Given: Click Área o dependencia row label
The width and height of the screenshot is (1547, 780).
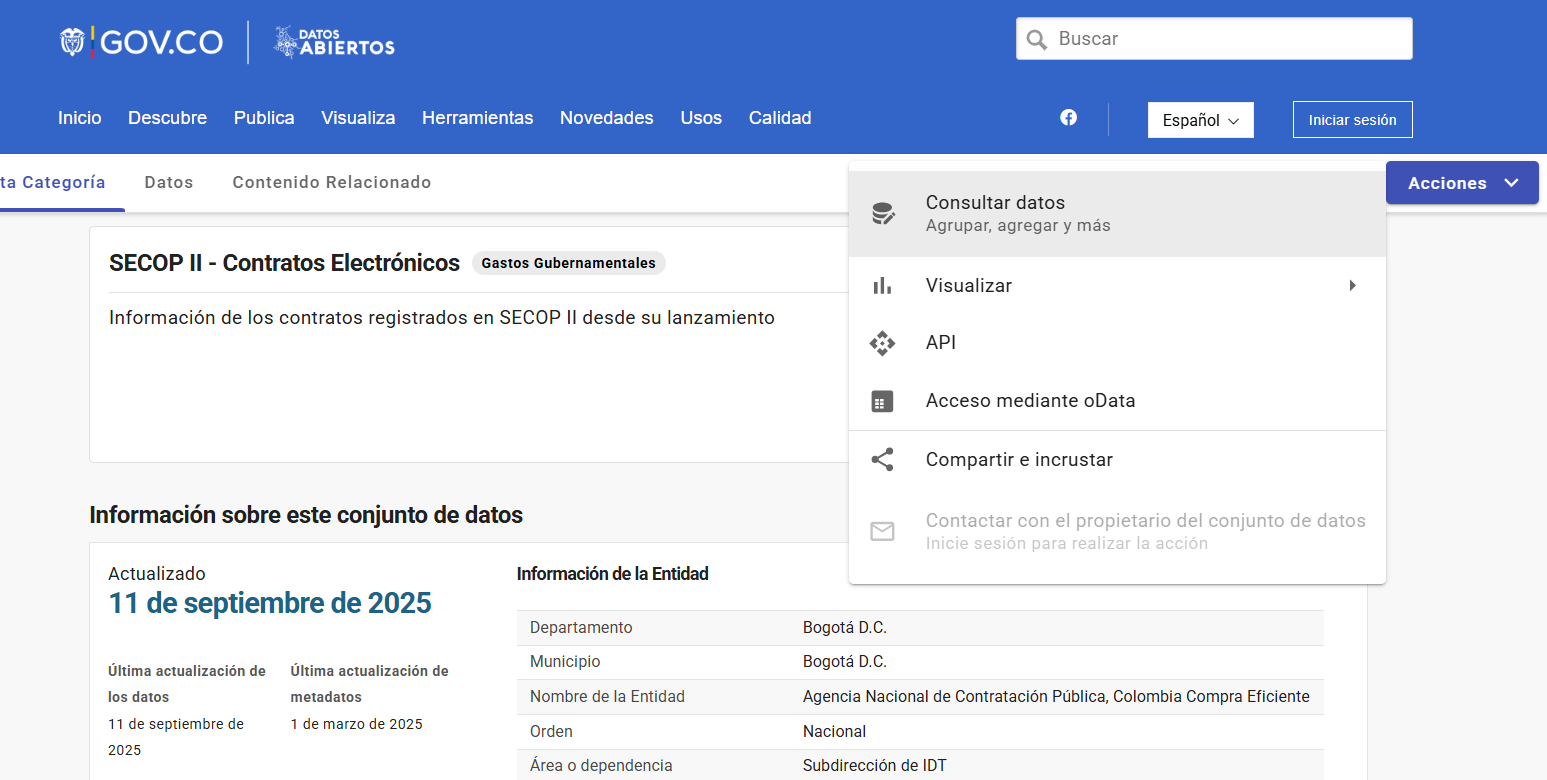Looking at the screenshot, I should [x=601, y=766].
